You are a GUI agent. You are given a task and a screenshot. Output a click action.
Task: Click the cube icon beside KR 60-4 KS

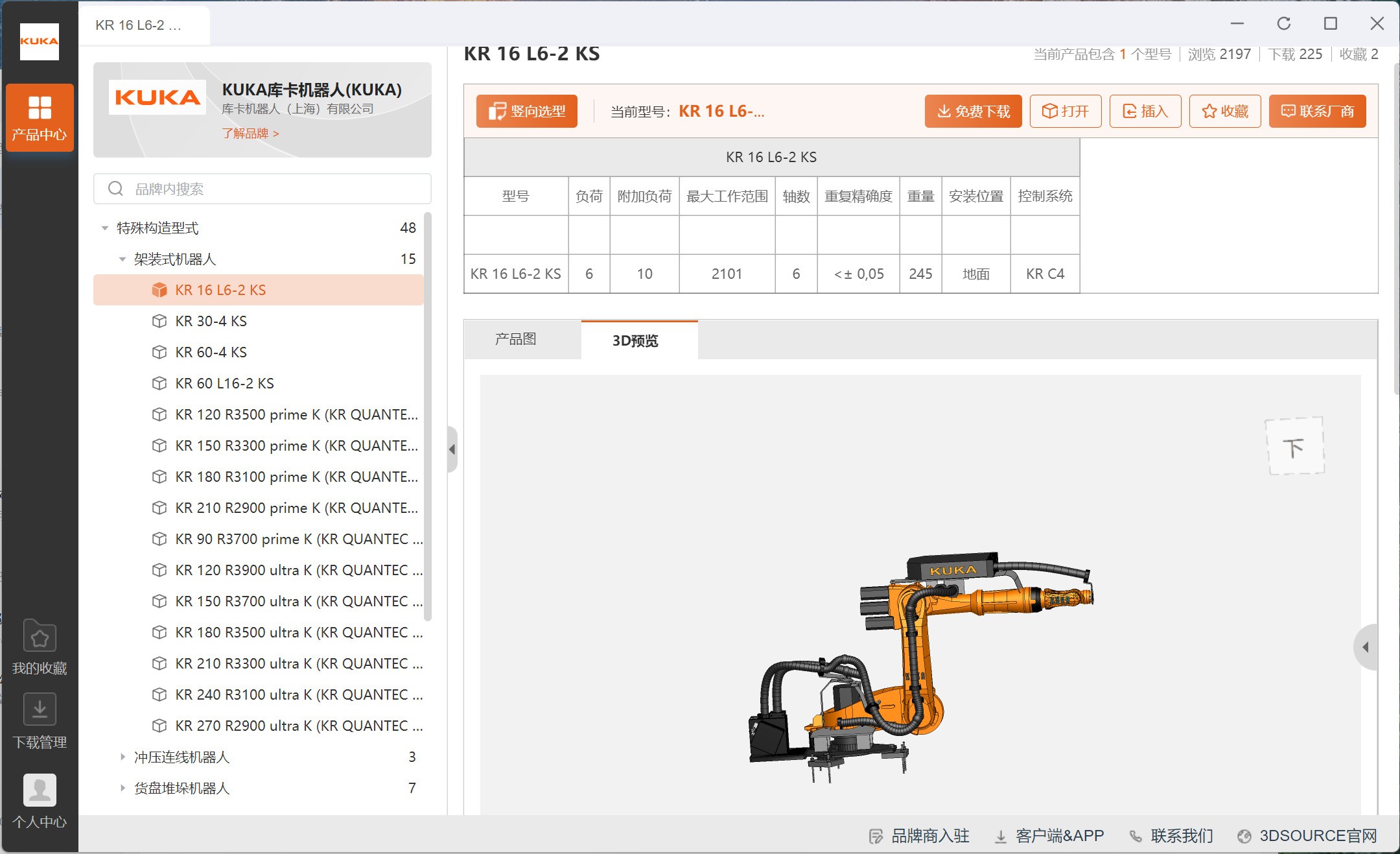click(x=159, y=352)
